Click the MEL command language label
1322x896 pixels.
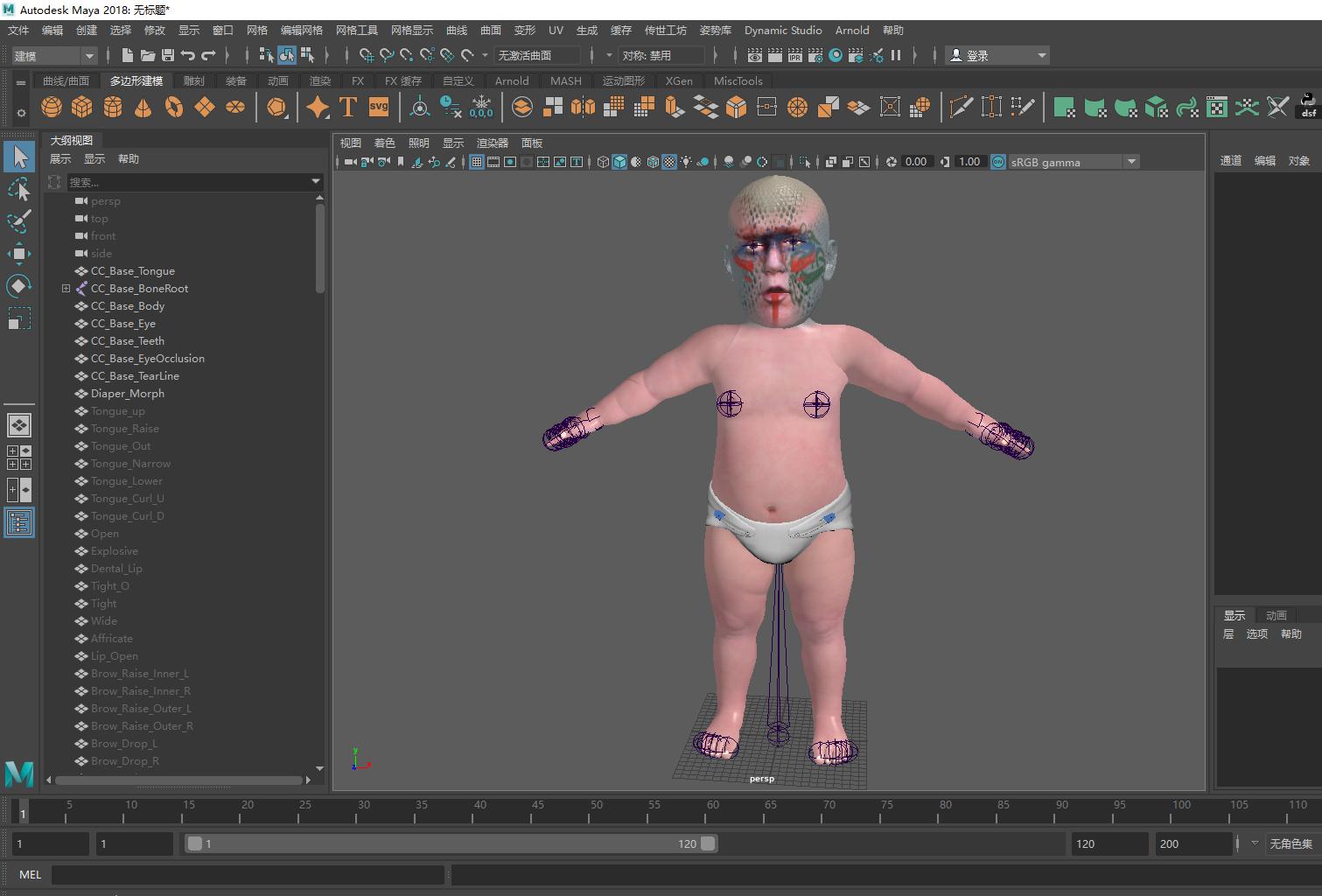pyautogui.click(x=30, y=874)
